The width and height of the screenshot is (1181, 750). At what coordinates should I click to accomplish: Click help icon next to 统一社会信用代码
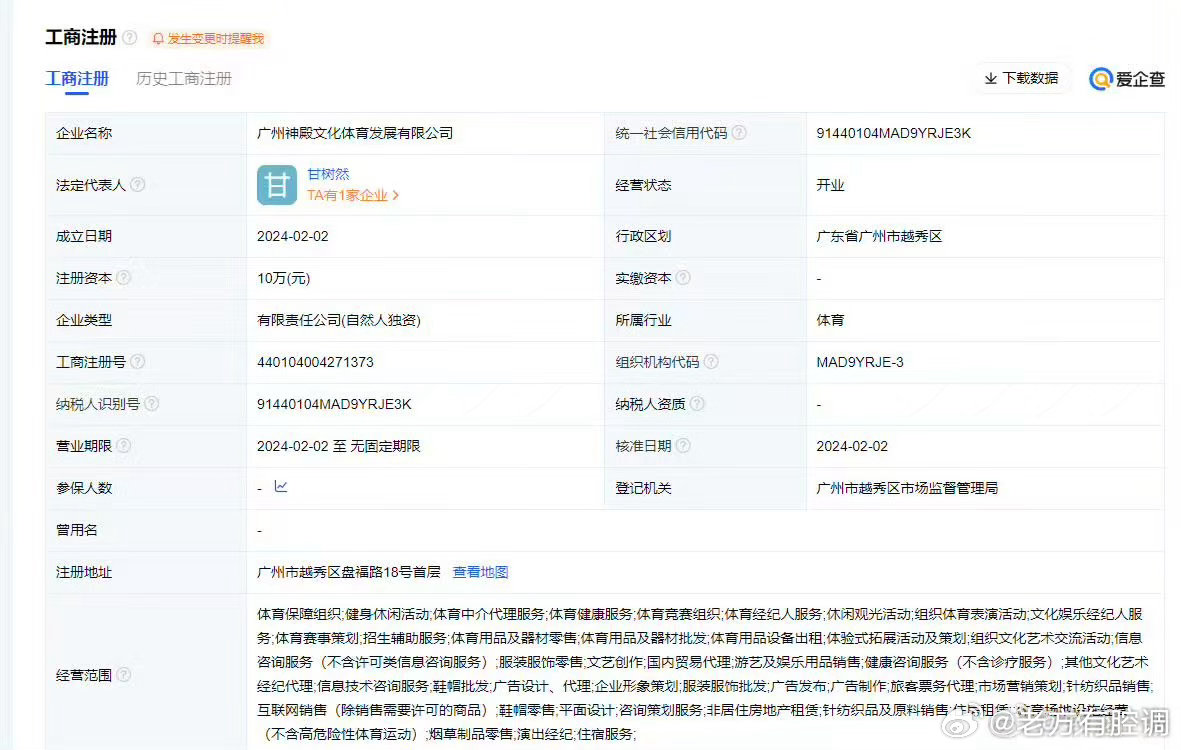(739, 133)
